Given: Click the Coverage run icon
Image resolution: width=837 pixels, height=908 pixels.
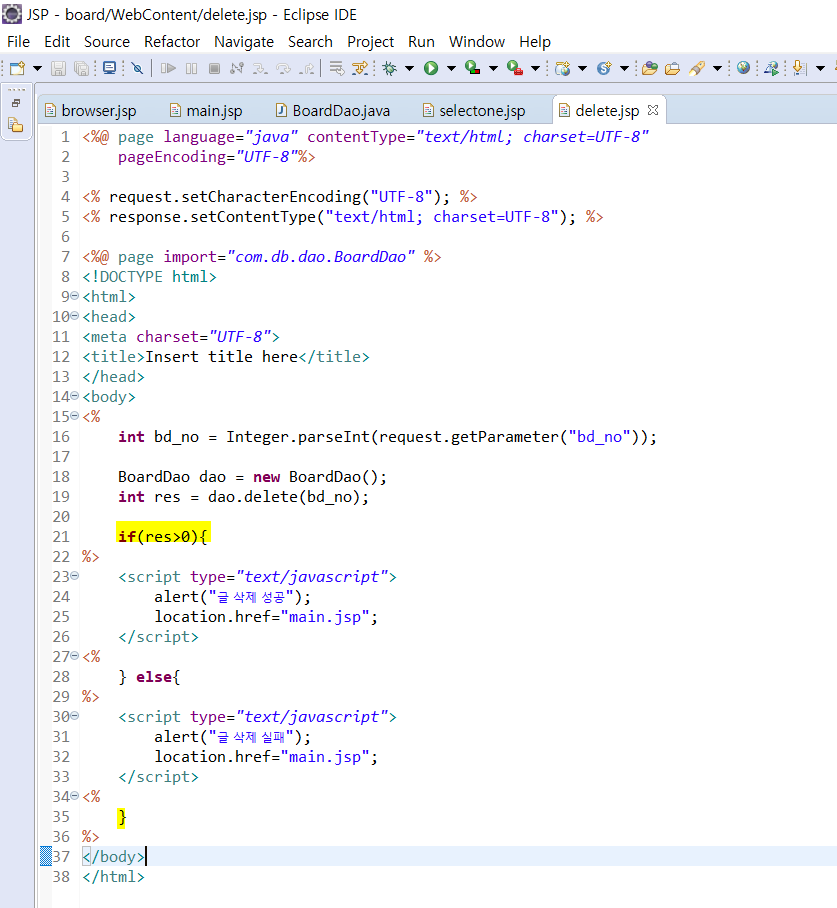Looking at the screenshot, I should (473, 68).
